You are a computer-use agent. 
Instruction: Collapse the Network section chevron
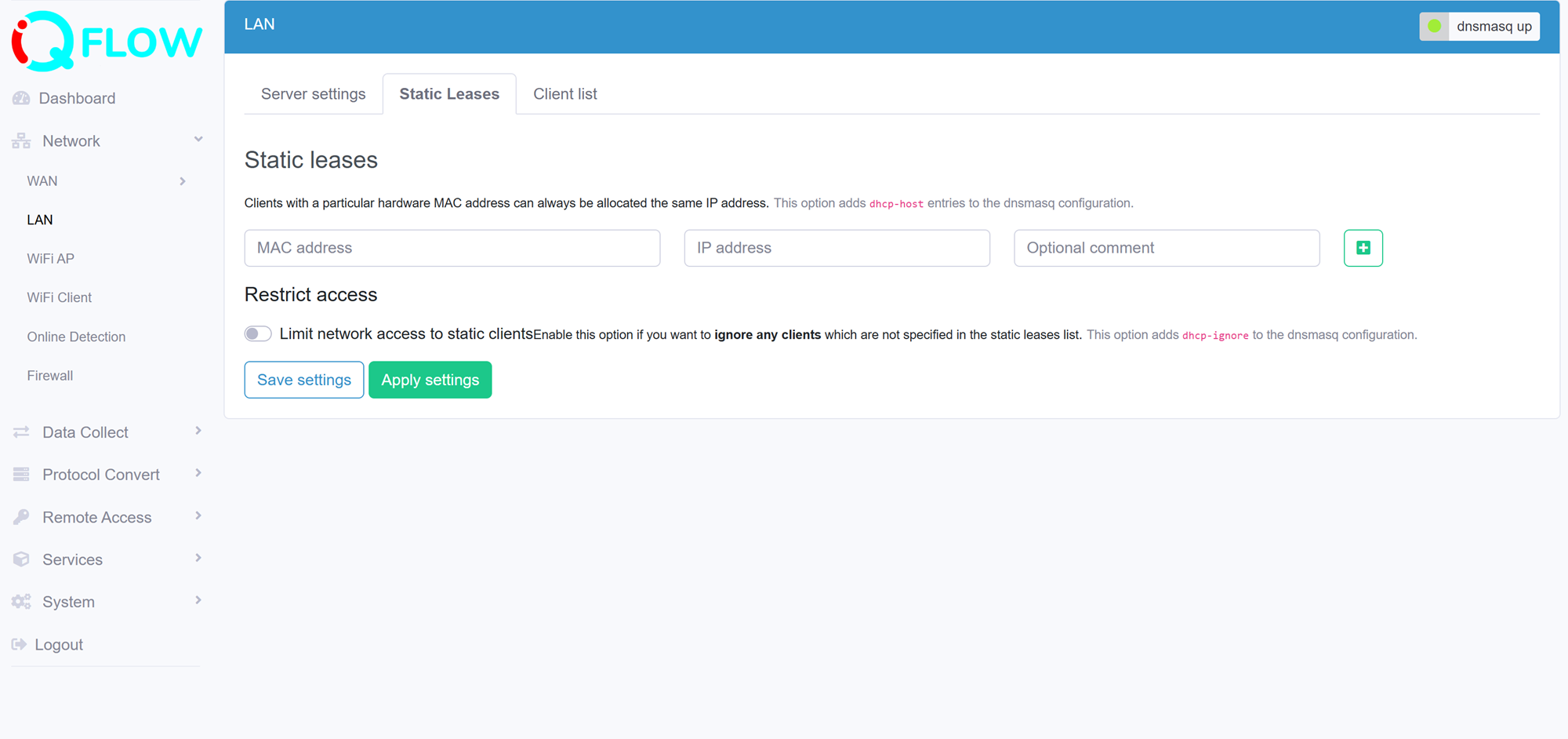198,138
